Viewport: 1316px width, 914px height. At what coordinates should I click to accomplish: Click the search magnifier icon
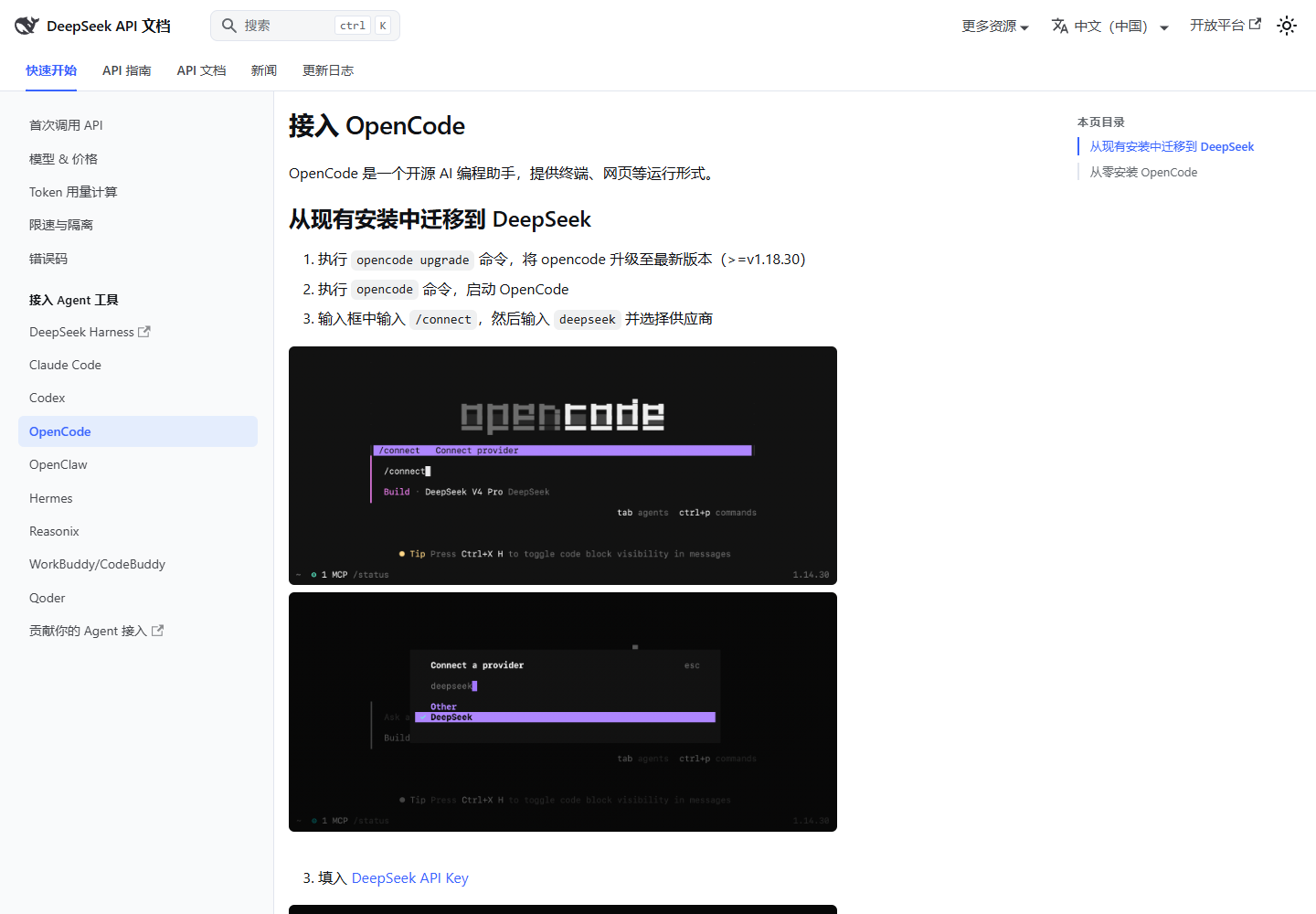coord(229,26)
